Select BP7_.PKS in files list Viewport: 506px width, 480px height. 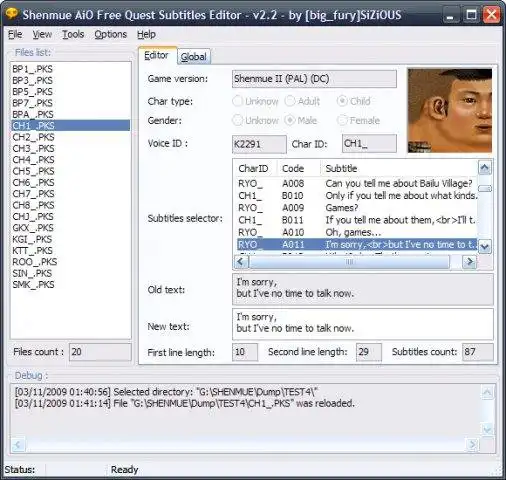pyautogui.click(x=70, y=103)
